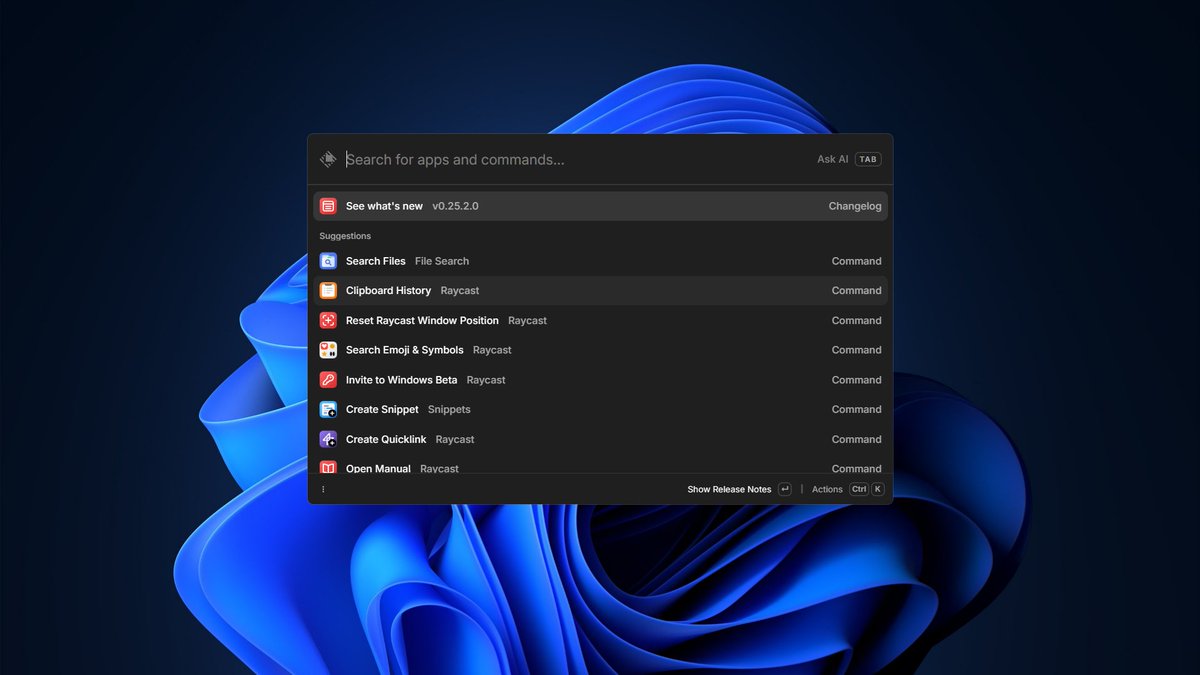Select the Open Manual command
The height and width of the screenshot is (675, 1200).
tap(600, 465)
